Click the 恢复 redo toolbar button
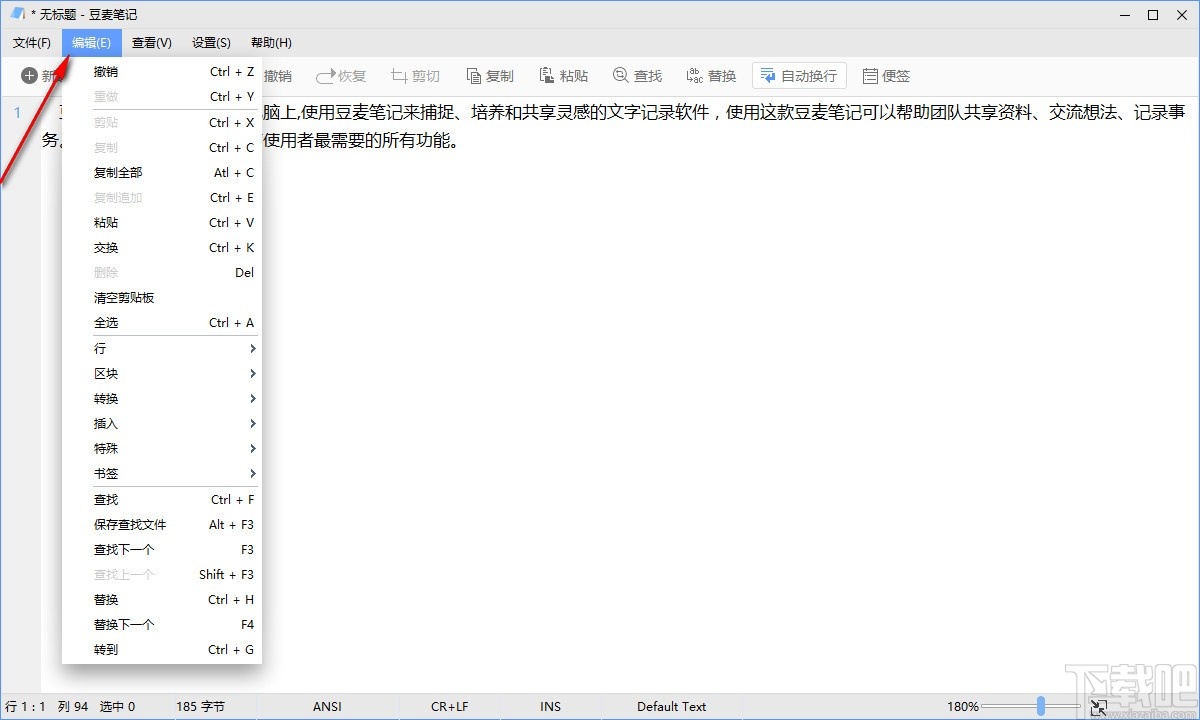 click(x=341, y=76)
